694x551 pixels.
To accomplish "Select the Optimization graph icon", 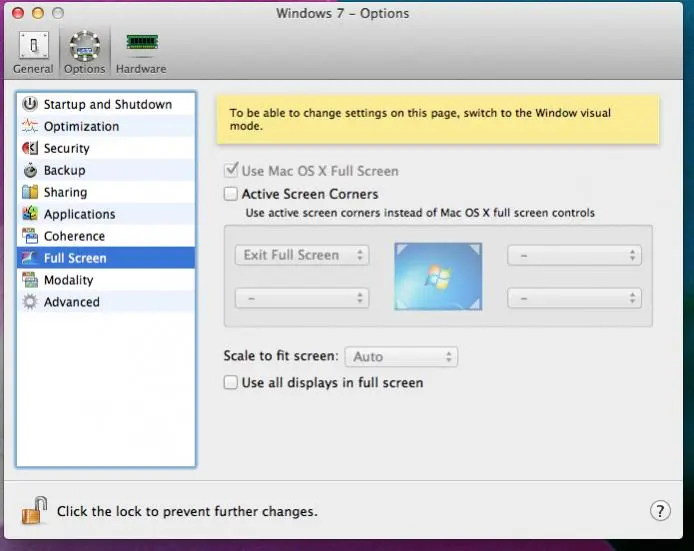I will point(30,126).
